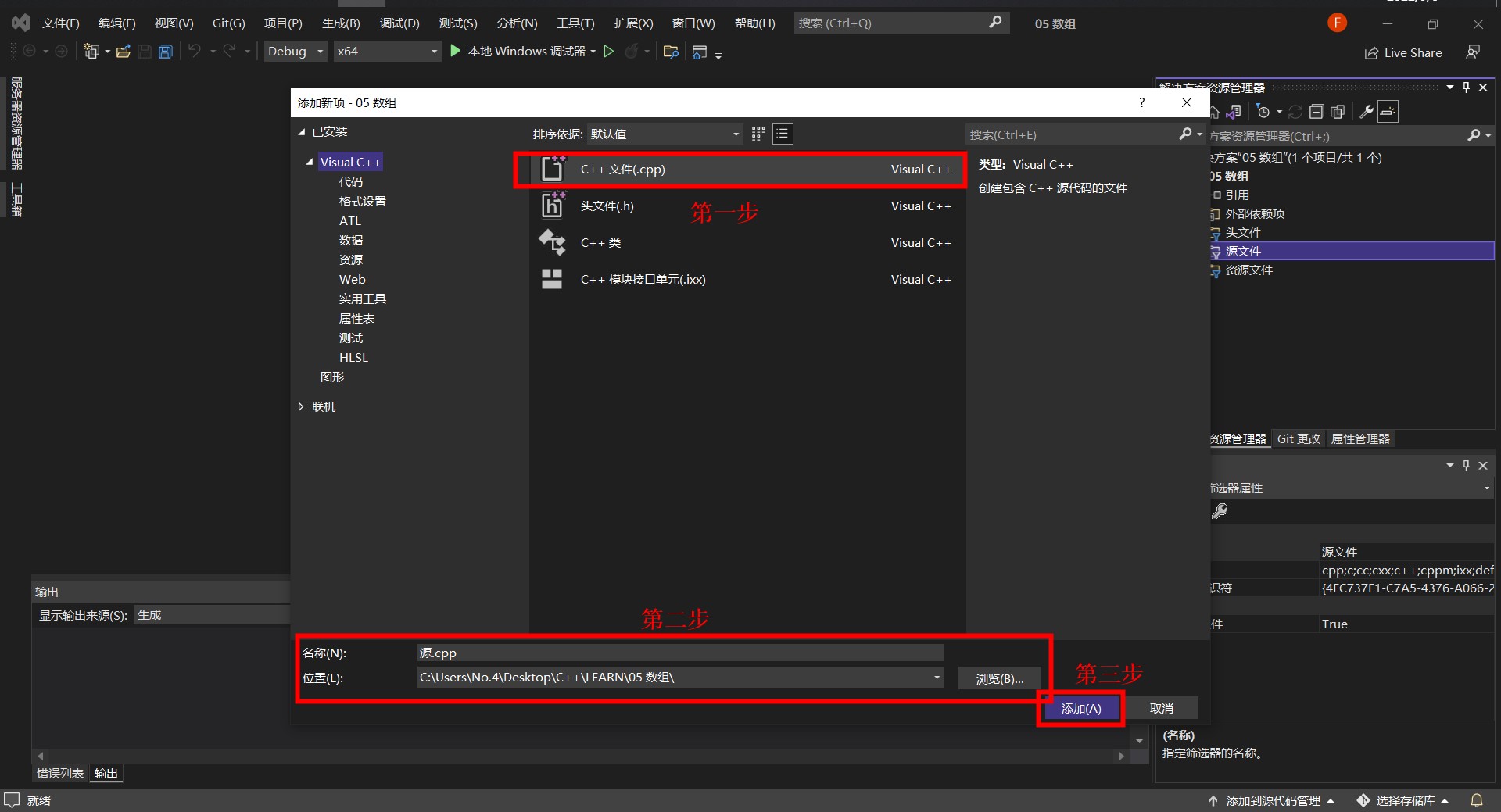
Task: Switch to the Git 更改 tab
Action: [x=1299, y=439]
